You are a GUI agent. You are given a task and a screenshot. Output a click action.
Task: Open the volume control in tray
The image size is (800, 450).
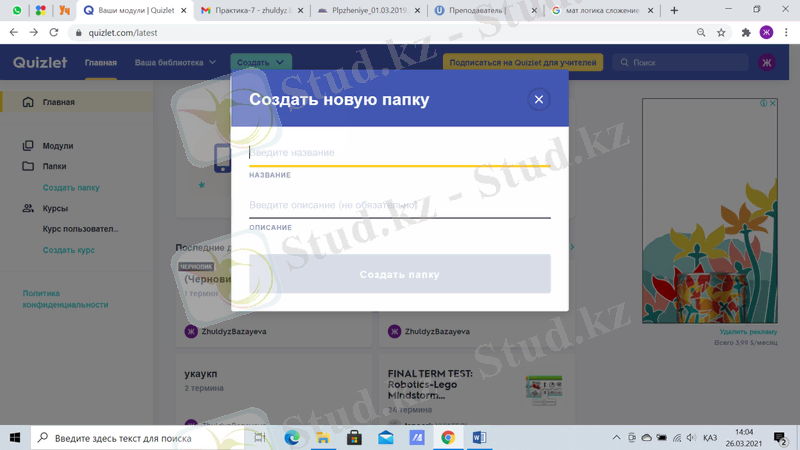691,438
